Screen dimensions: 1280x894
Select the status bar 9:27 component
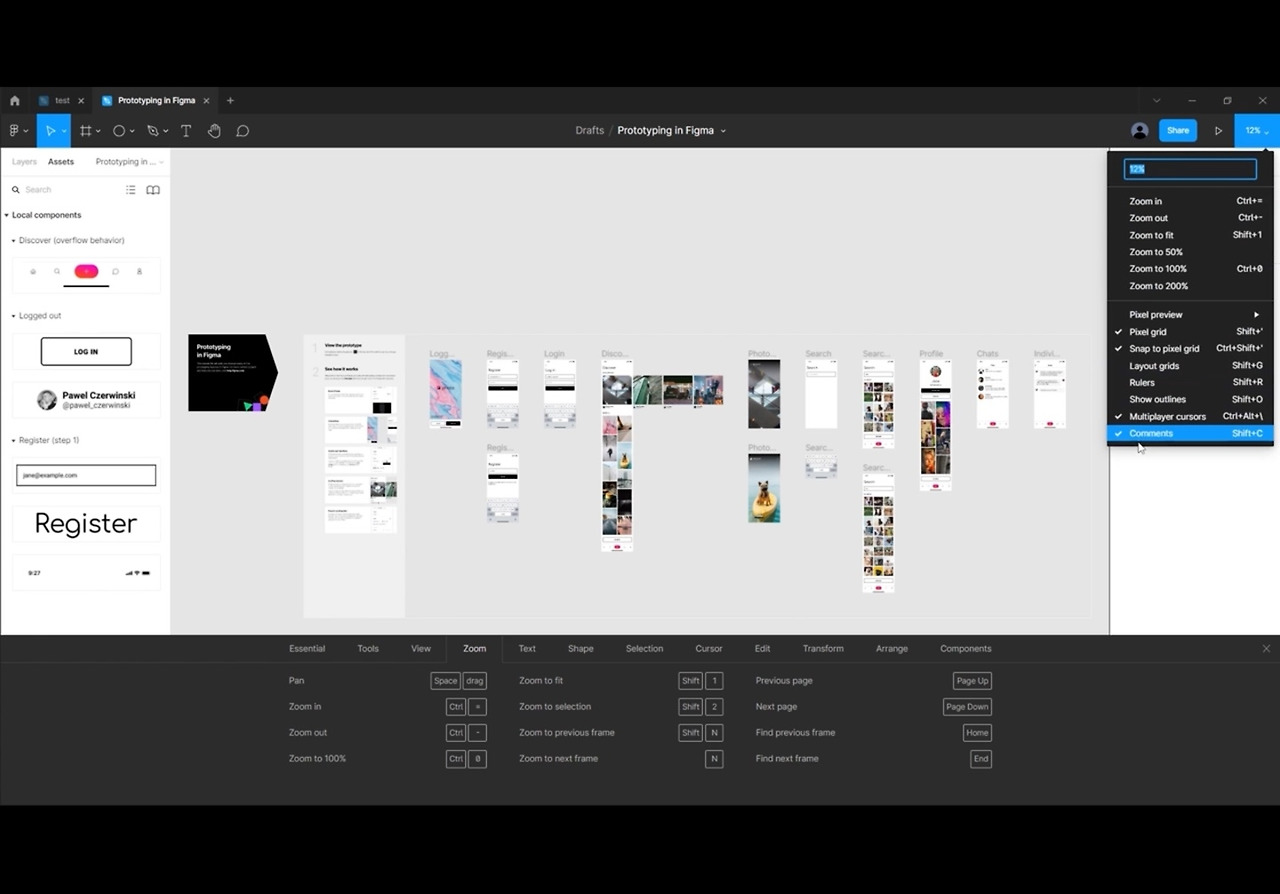click(x=86, y=573)
